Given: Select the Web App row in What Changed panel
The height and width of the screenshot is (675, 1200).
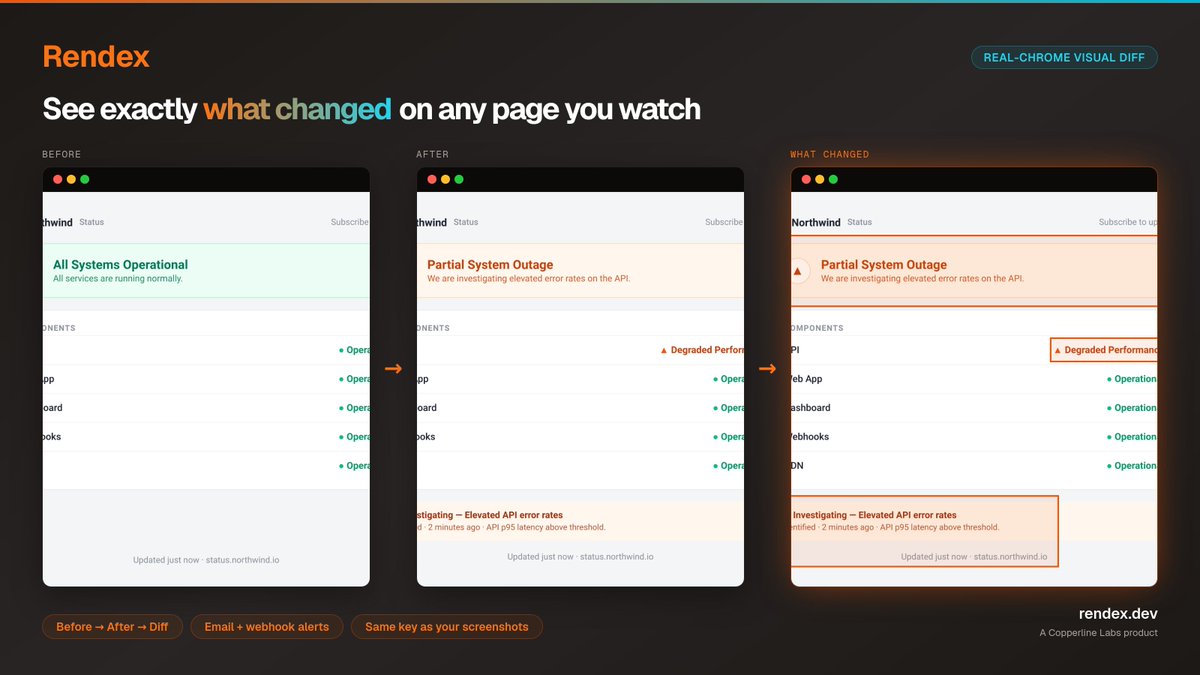Looking at the screenshot, I should (x=974, y=379).
